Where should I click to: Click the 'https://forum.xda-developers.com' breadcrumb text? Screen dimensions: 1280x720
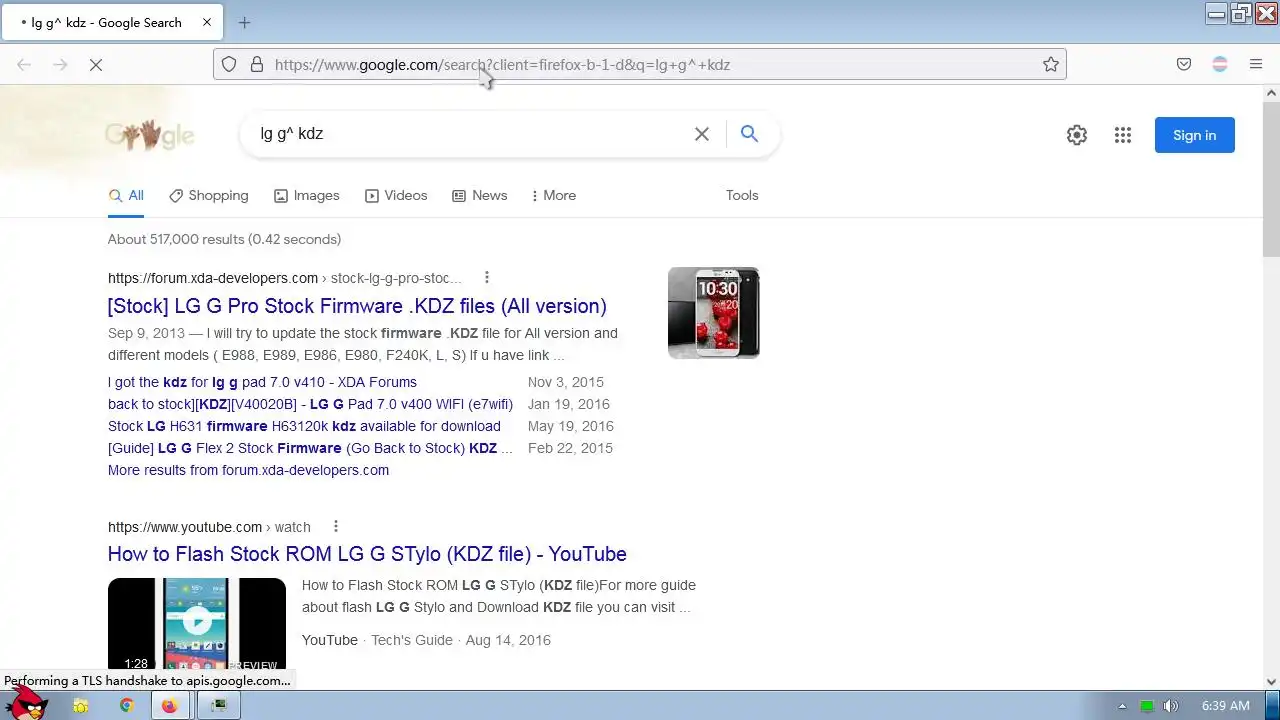[213, 278]
